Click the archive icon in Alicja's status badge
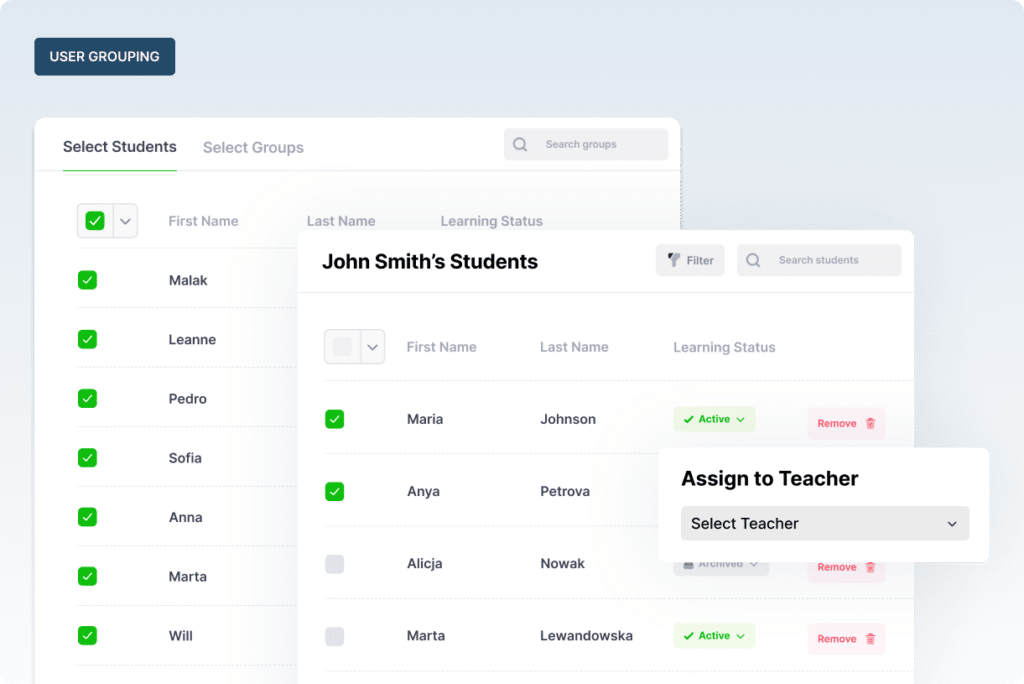The width and height of the screenshot is (1024, 684). pyautogui.click(x=688, y=564)
